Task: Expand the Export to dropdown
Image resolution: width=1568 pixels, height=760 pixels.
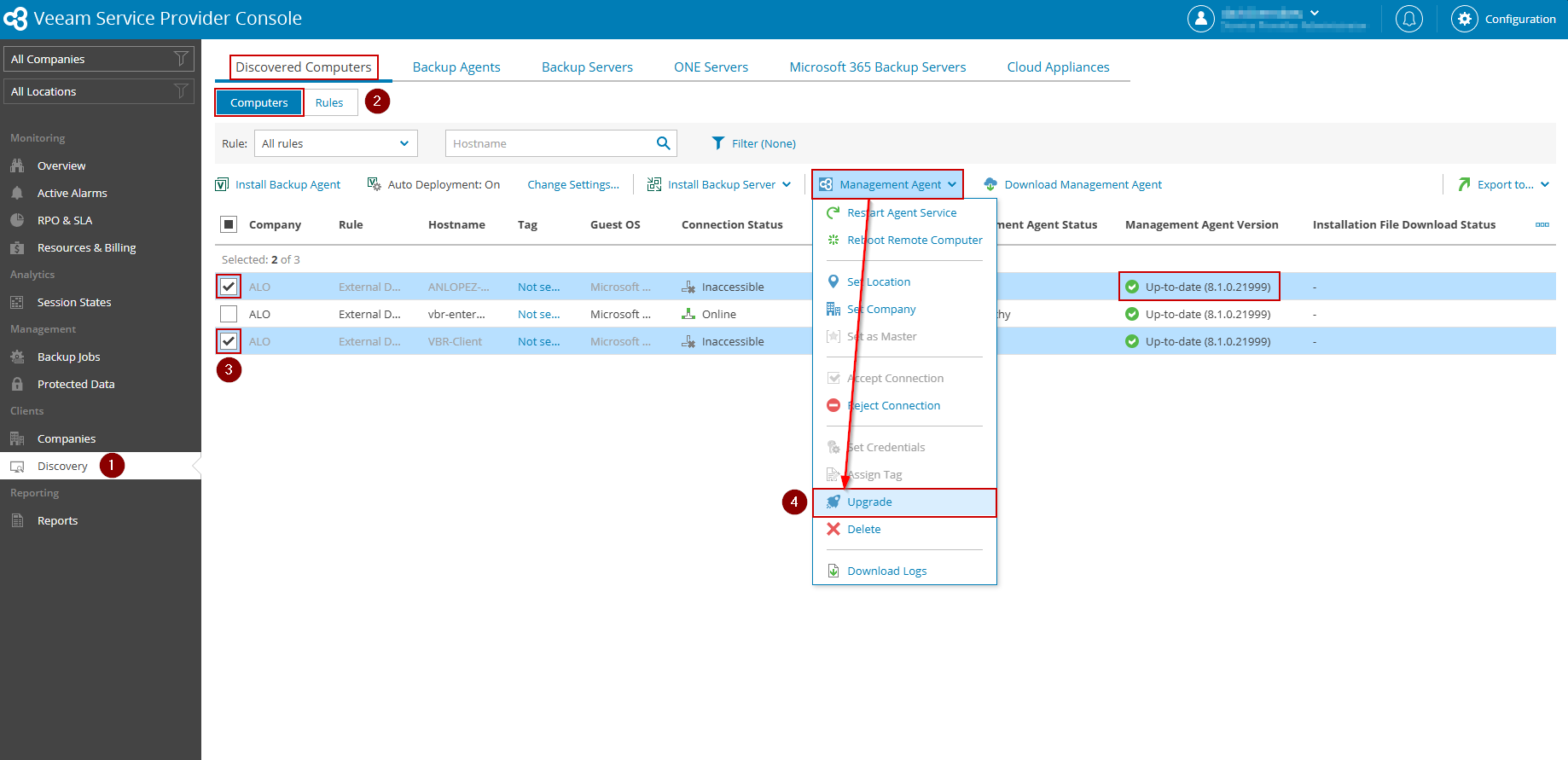Action: point(1544,184)
